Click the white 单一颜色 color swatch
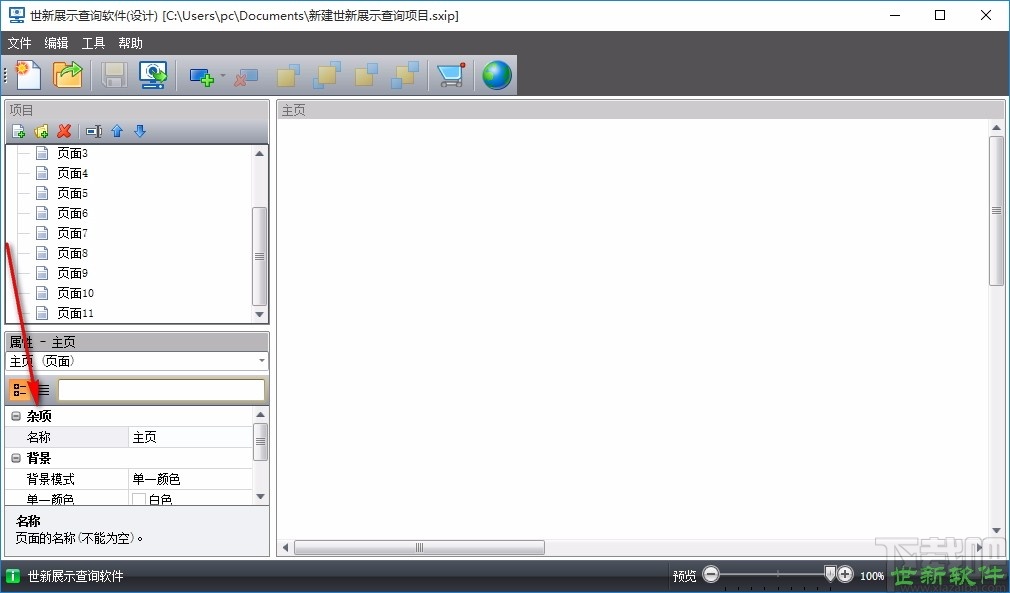The height and width of the screenshot is (593, 1010). [138, 499]
